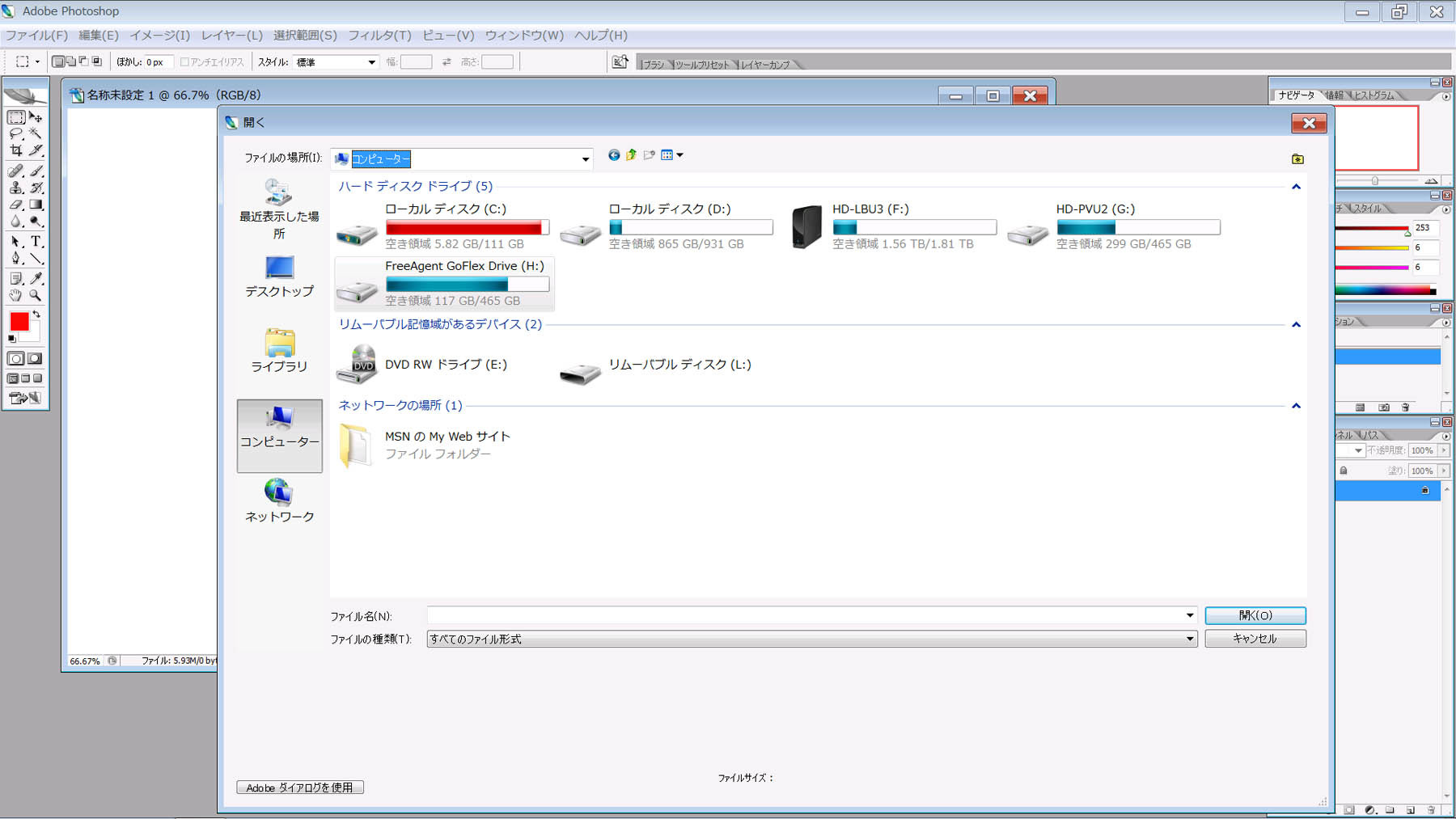1456x819 pixels.
Task: Click the red foreground color swatch
Action: 19,322
